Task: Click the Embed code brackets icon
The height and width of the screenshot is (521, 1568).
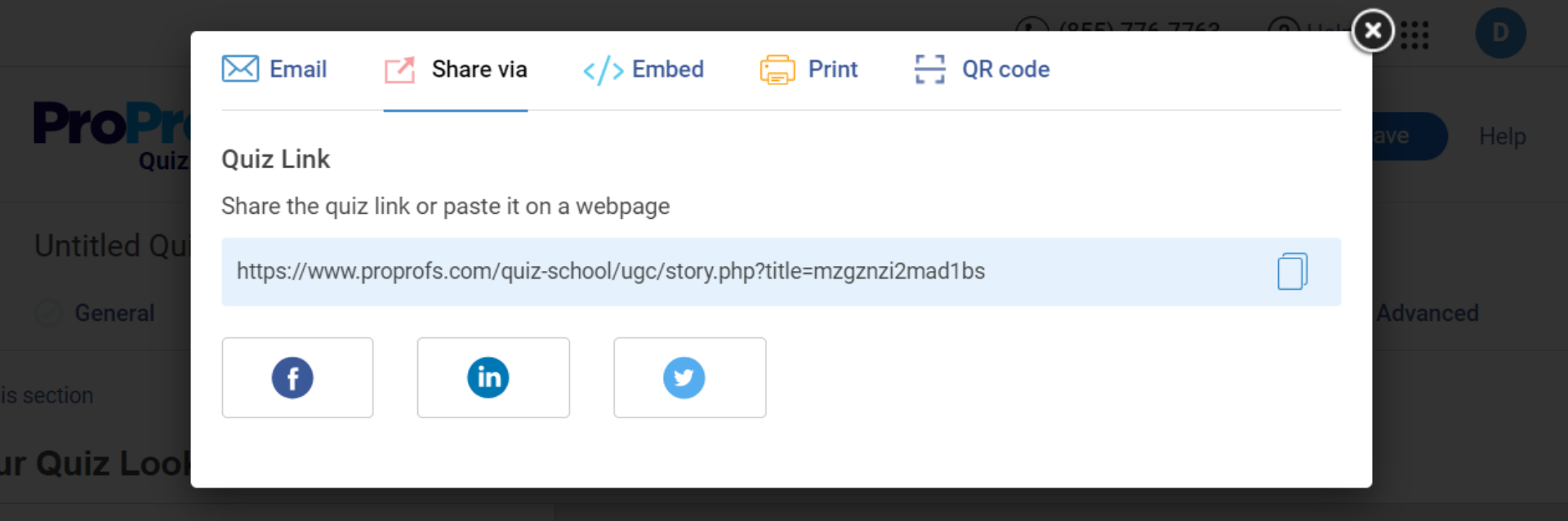Action: (603, 70)
